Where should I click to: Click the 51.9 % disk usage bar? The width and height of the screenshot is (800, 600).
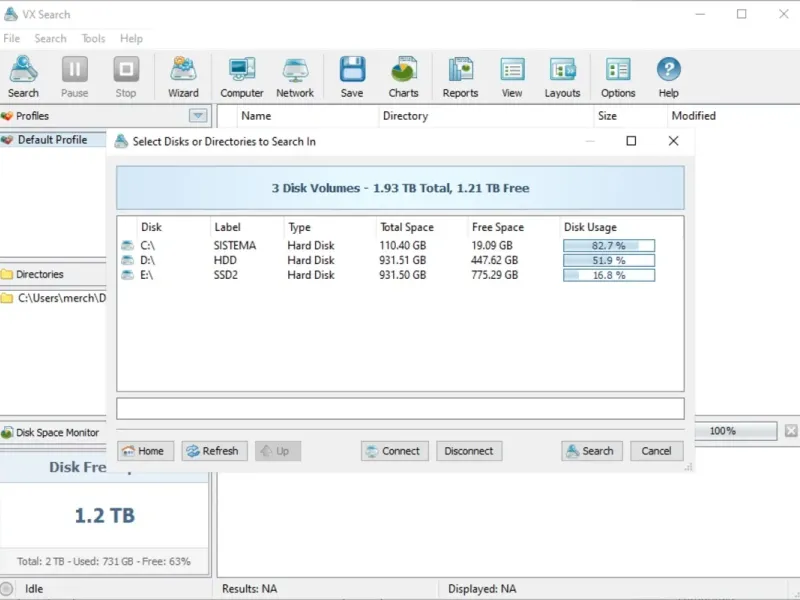point(609,260)
